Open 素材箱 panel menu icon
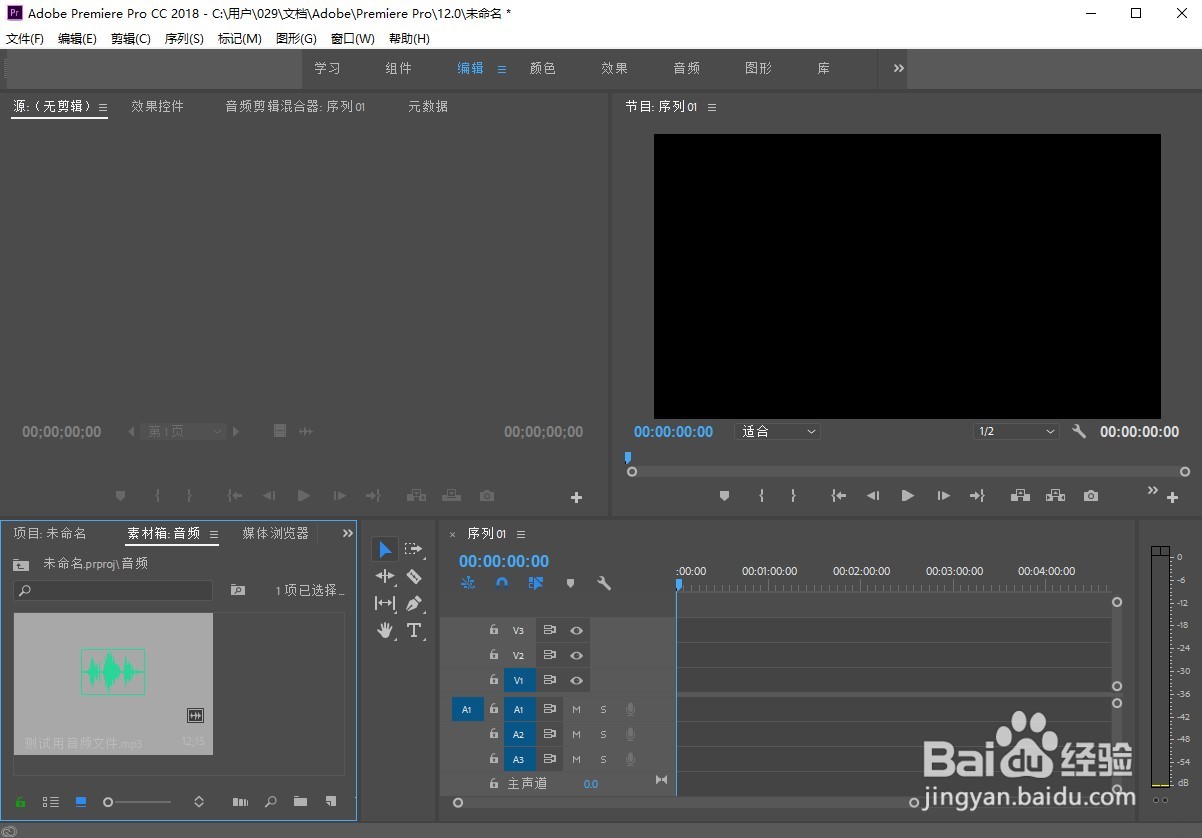Image resolution: width=1202 pixels, height=838 pixels. [213, 534]
